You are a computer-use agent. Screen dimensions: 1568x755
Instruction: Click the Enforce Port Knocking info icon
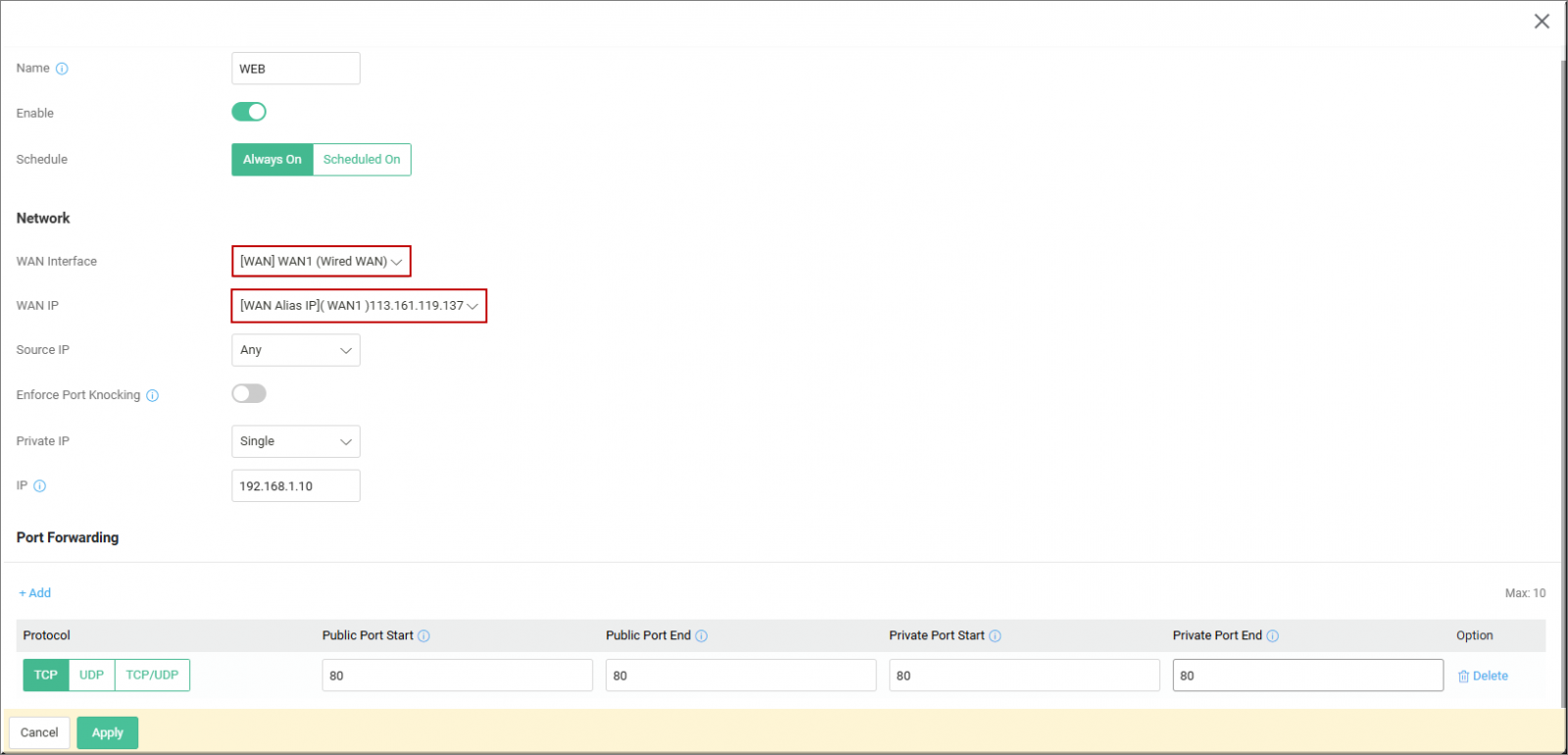(x=152, y=396)
